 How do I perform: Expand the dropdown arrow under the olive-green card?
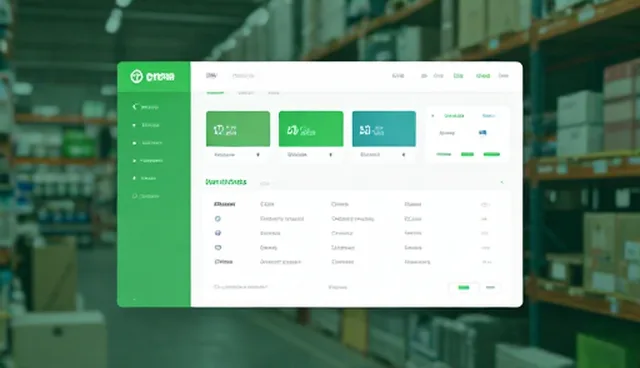click(258, 155)
